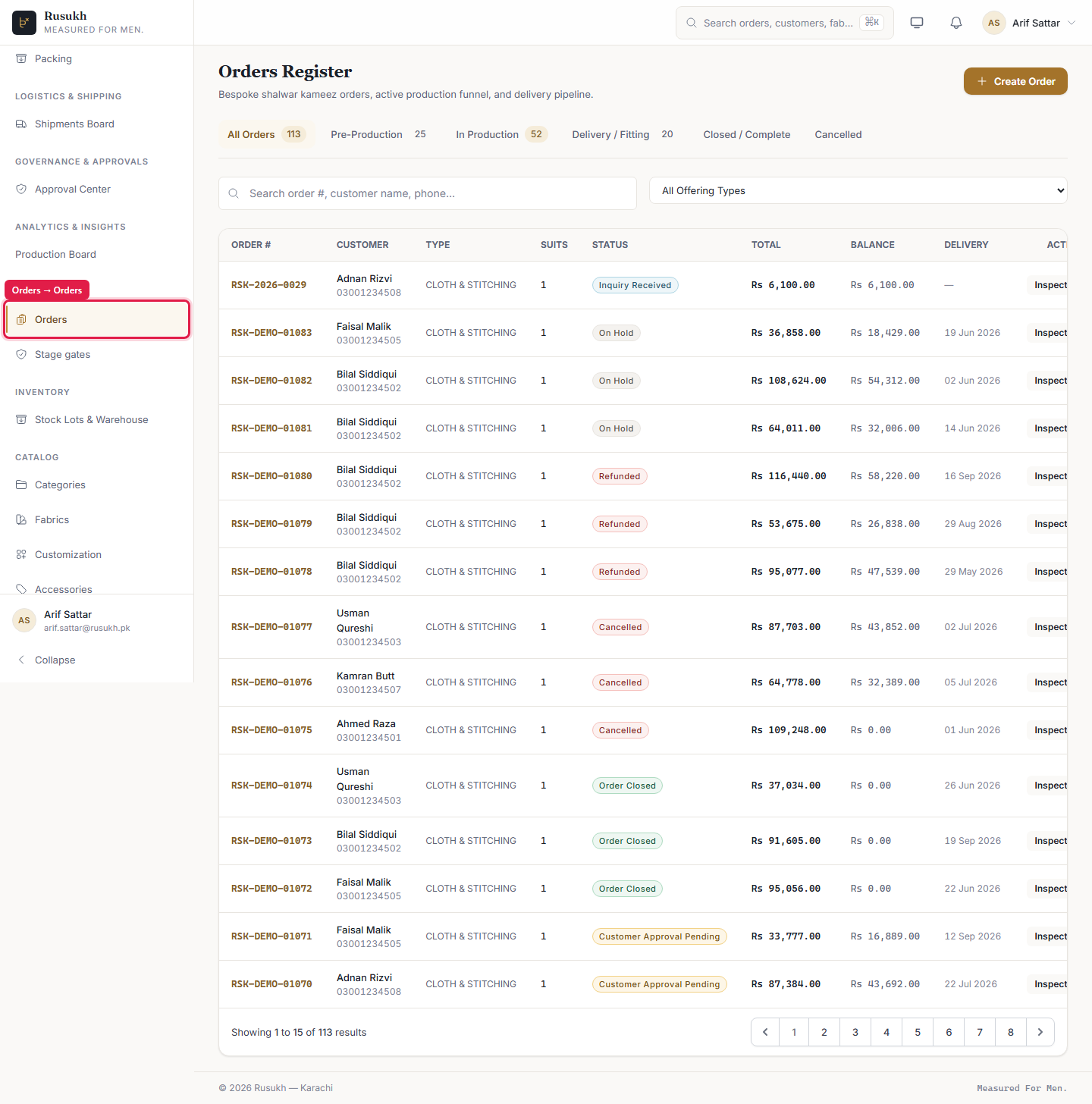1092x1104 pixels.
Task: Click the Rusukh logo icon
Action: click(x=24, y=23)
